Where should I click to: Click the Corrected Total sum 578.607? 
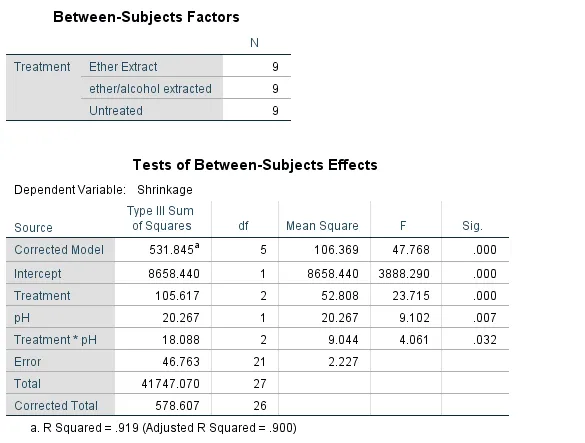pos(177,406)
